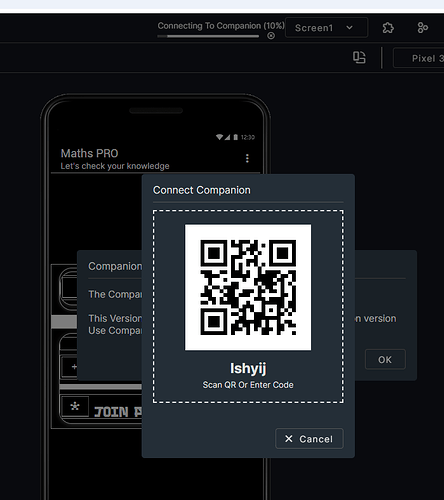Image resolution: width=444 pixels, height=500 pixels.
Task: Expand the Screen1 dropdown
Action: [x=326, y=28]
